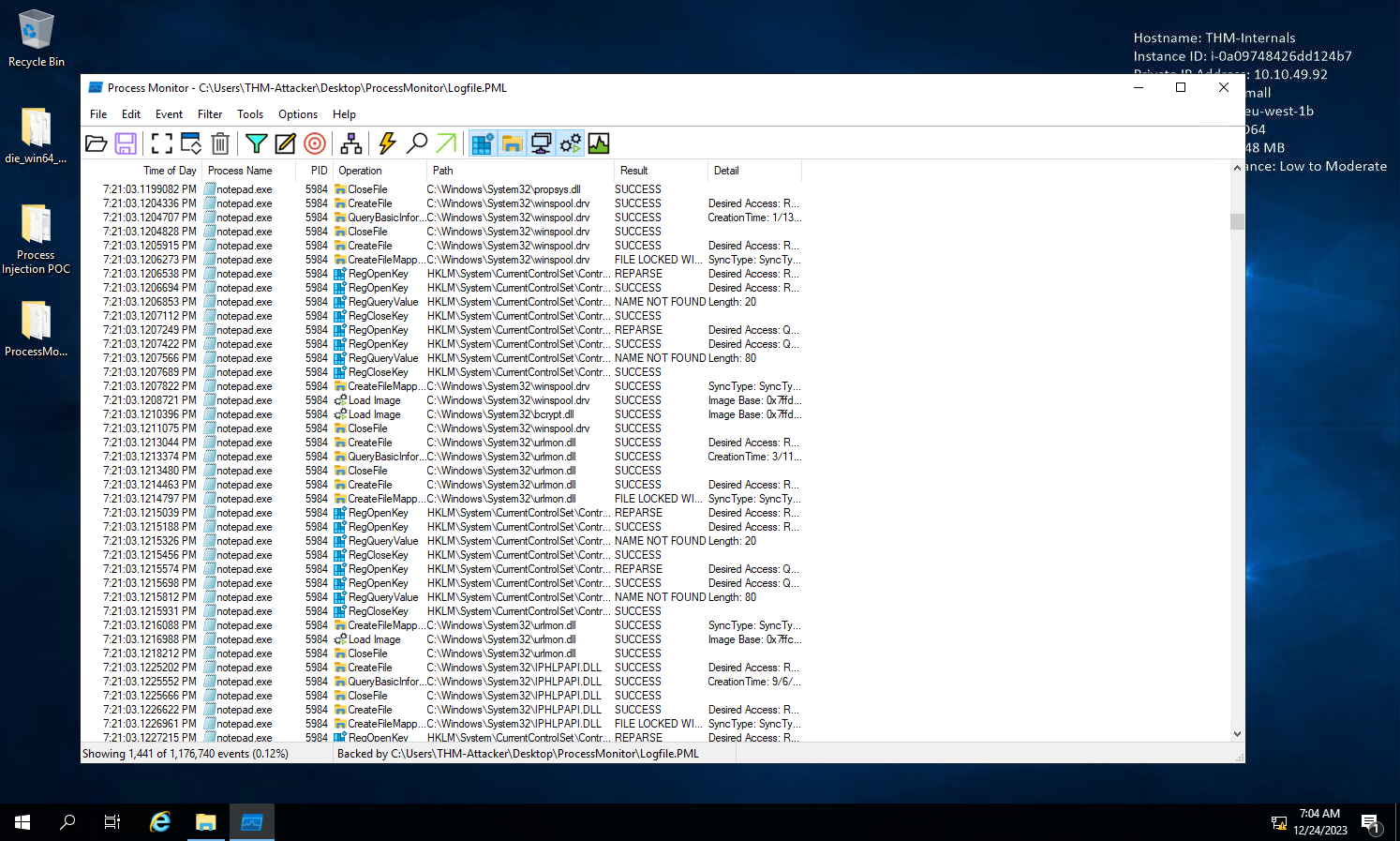Click the Showing 1,441 events status text
The image size is (1400, 841).
coord(186,754)
